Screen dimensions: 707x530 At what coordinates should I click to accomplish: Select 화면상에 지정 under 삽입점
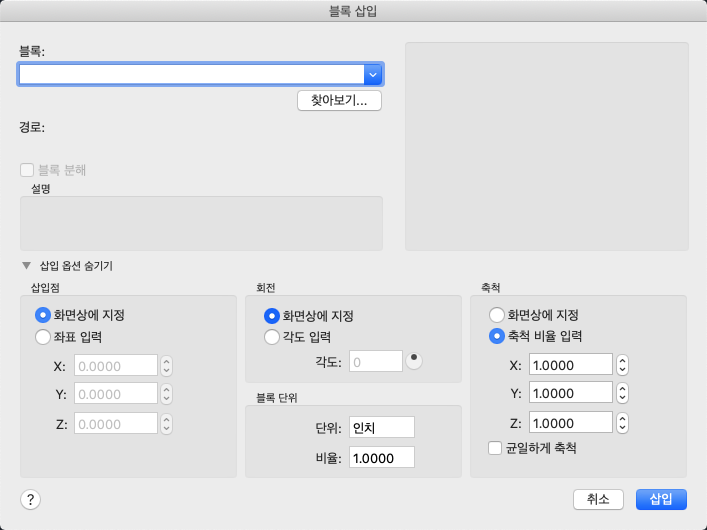pos(43,314)
